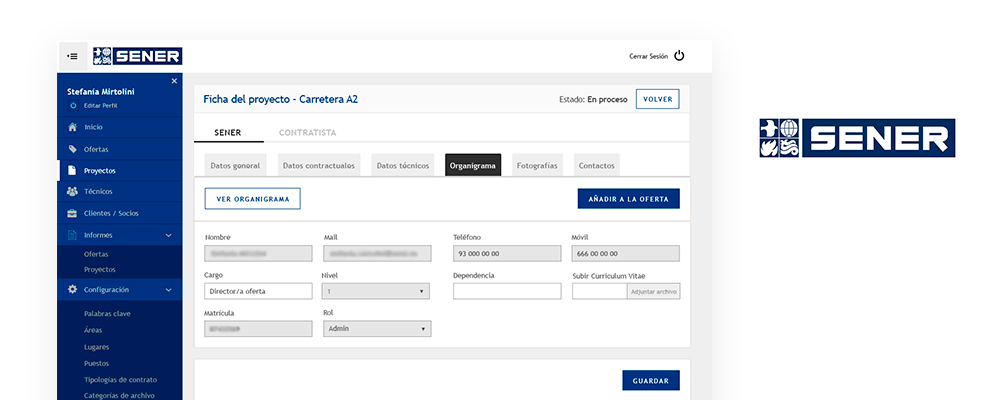Click the Ofertas tag icon in the sidebar
The height and width of the screenshot is (400, 1000).
(x=72, y=149)
